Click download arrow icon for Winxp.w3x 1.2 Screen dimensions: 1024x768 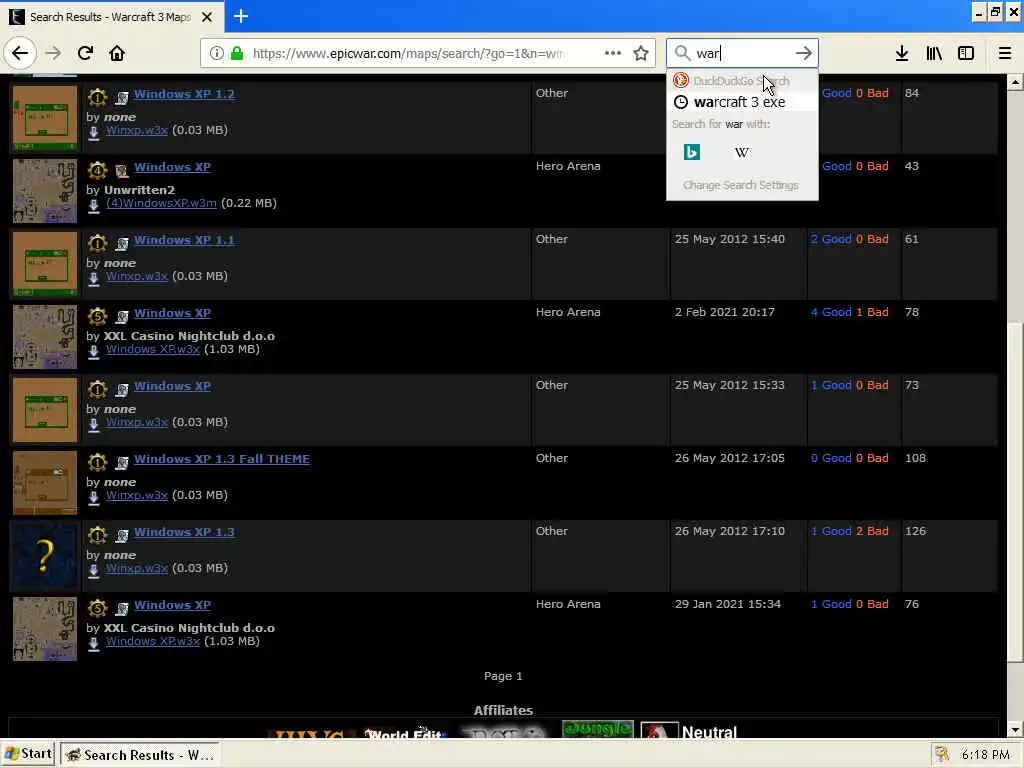[93, 133]
